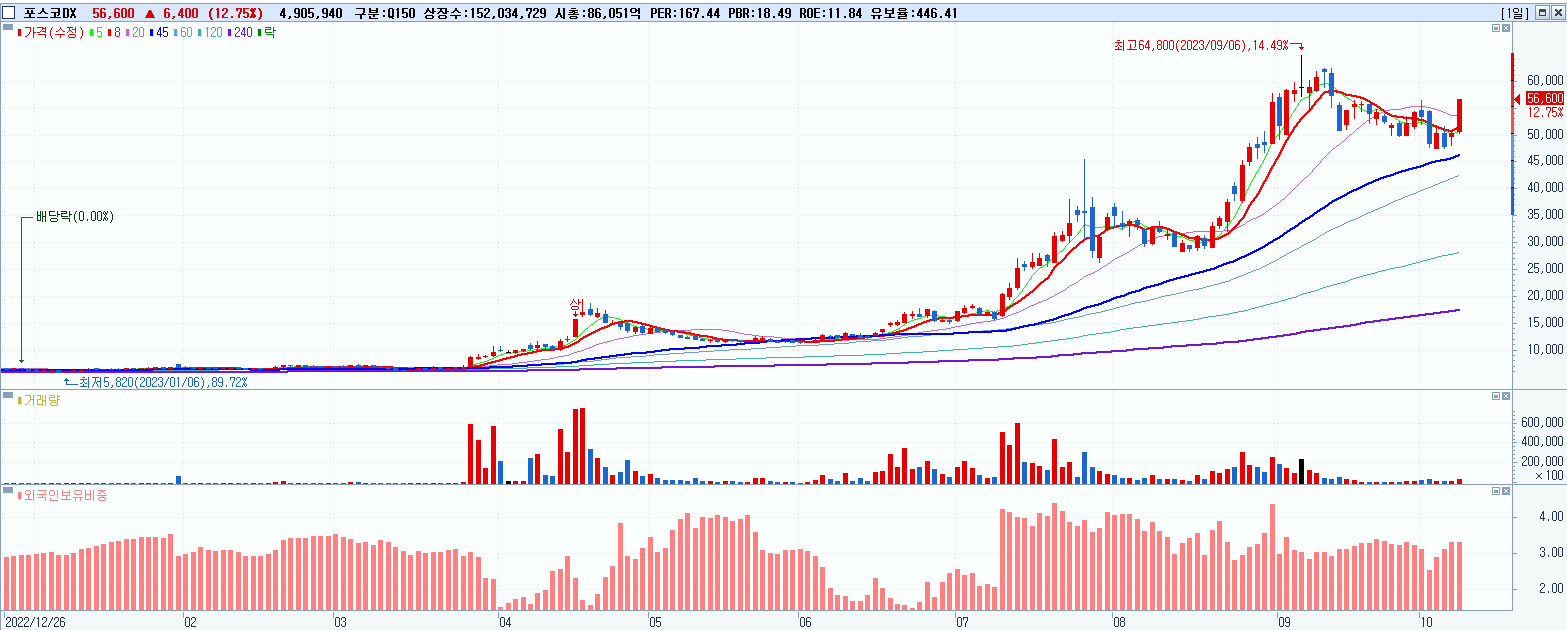Click the 10,000 price axis label

1545,349
